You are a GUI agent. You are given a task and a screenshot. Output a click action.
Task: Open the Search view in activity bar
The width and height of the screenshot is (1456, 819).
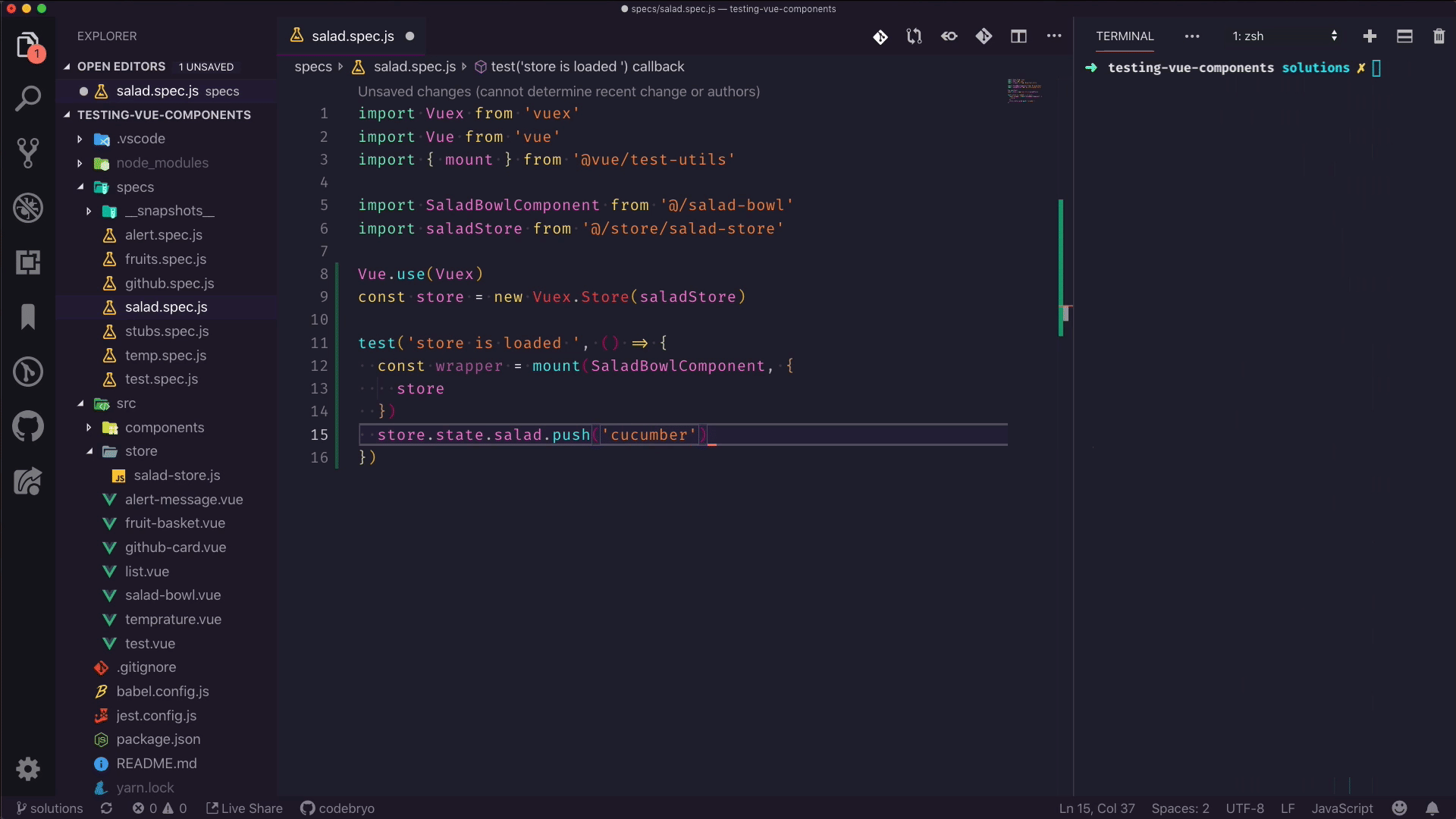[28, 99]
